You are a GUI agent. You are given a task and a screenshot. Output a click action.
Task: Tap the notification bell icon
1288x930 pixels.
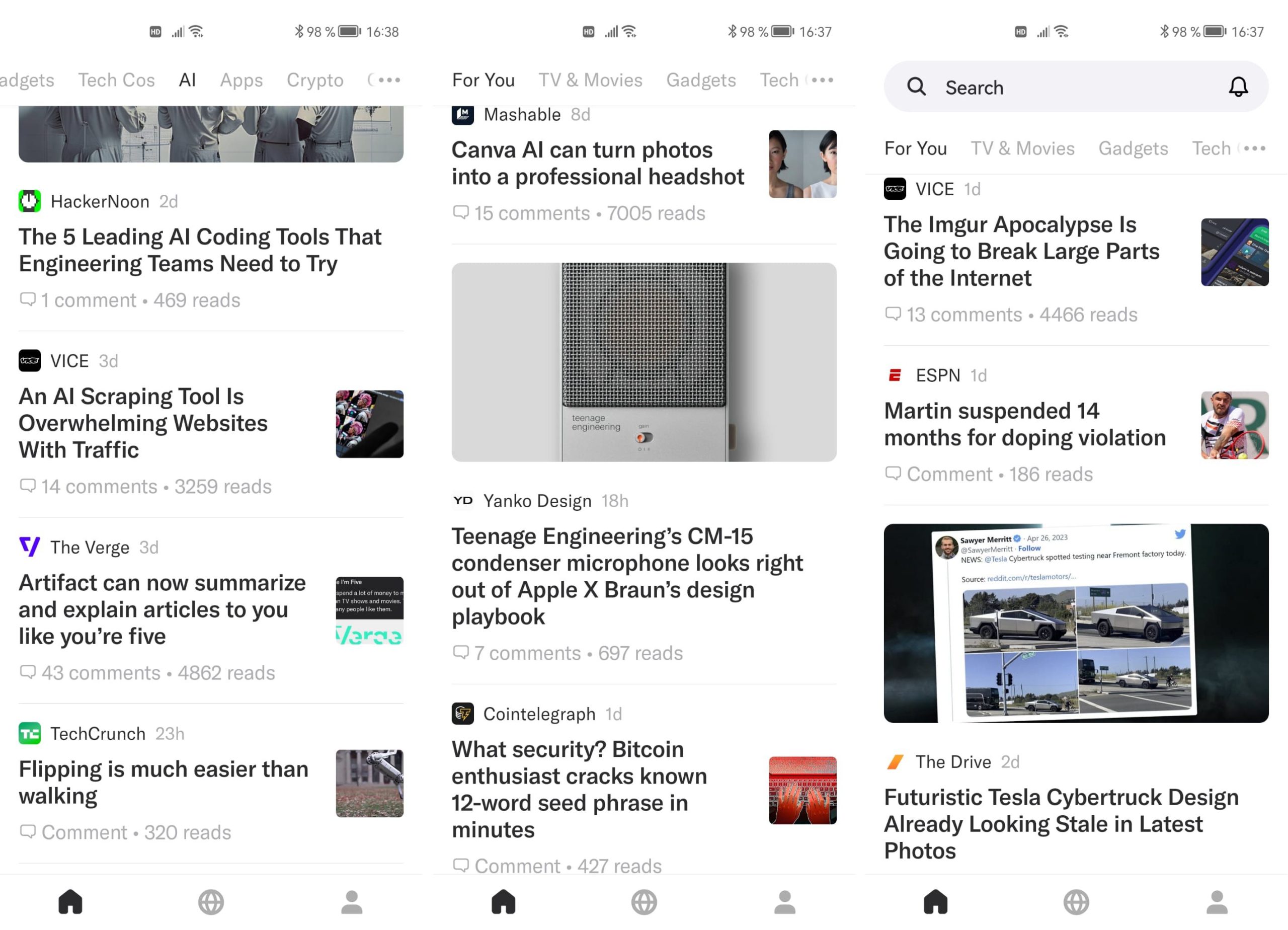(x=1238, y=87)
